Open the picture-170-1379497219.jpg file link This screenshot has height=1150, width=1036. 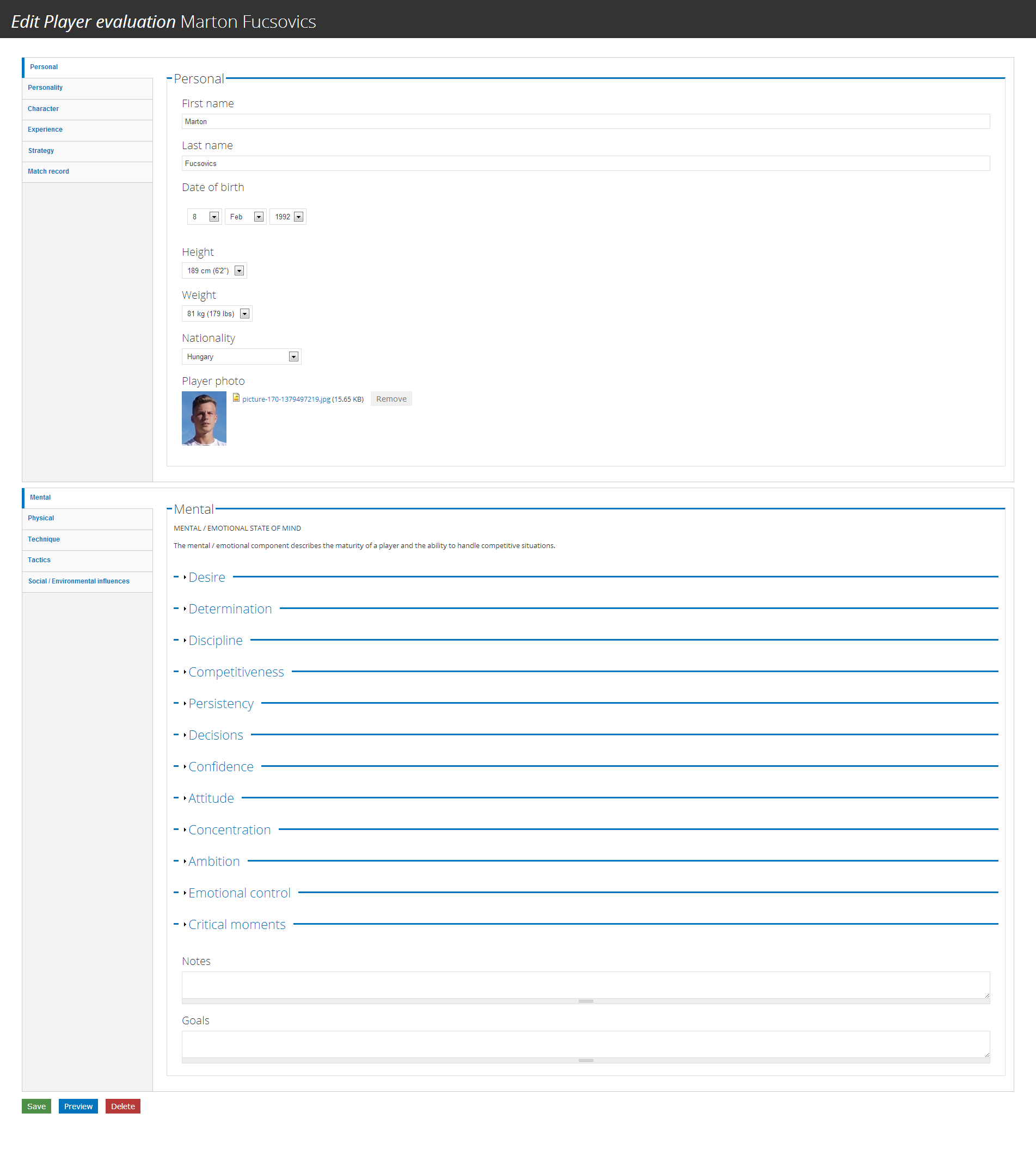[286, 399]
